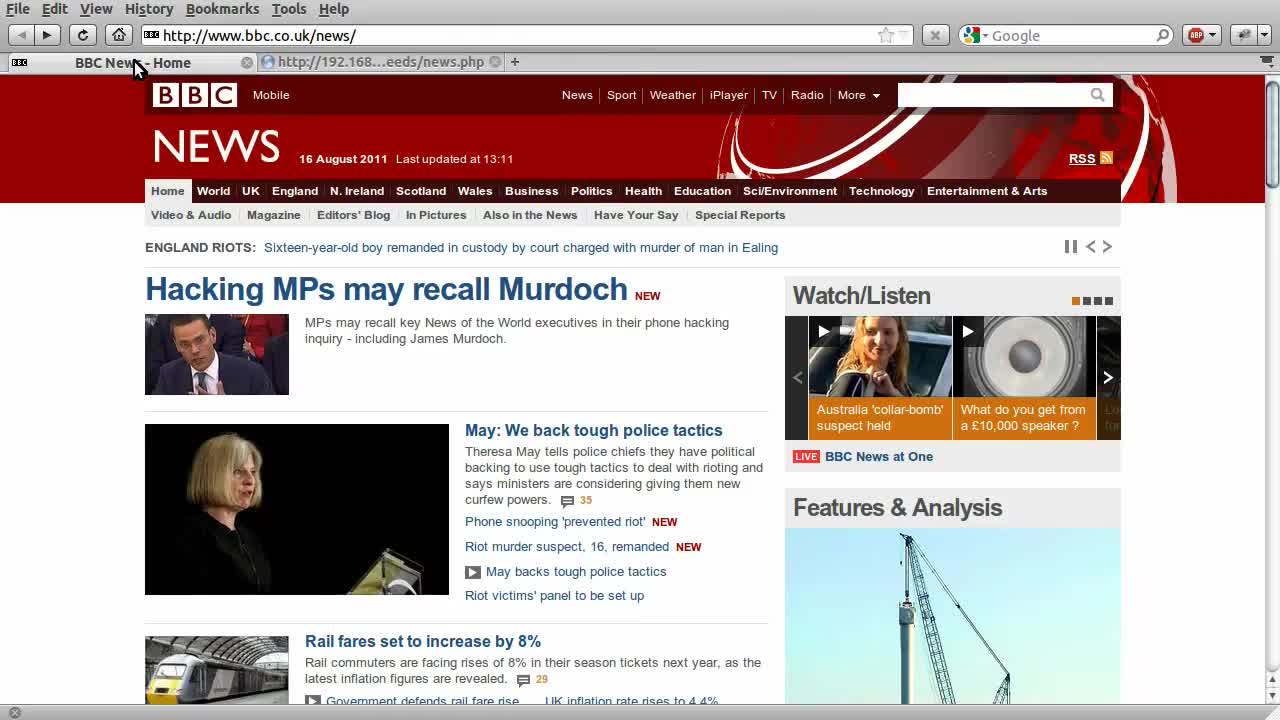Select the World news section
The width and height of the screenshot is (1280, 720).
(x=213, y=191)
